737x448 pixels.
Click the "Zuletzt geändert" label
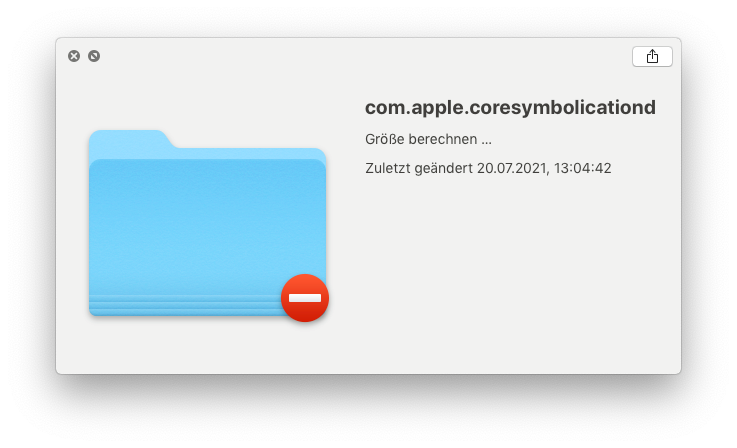click(419, 168)
